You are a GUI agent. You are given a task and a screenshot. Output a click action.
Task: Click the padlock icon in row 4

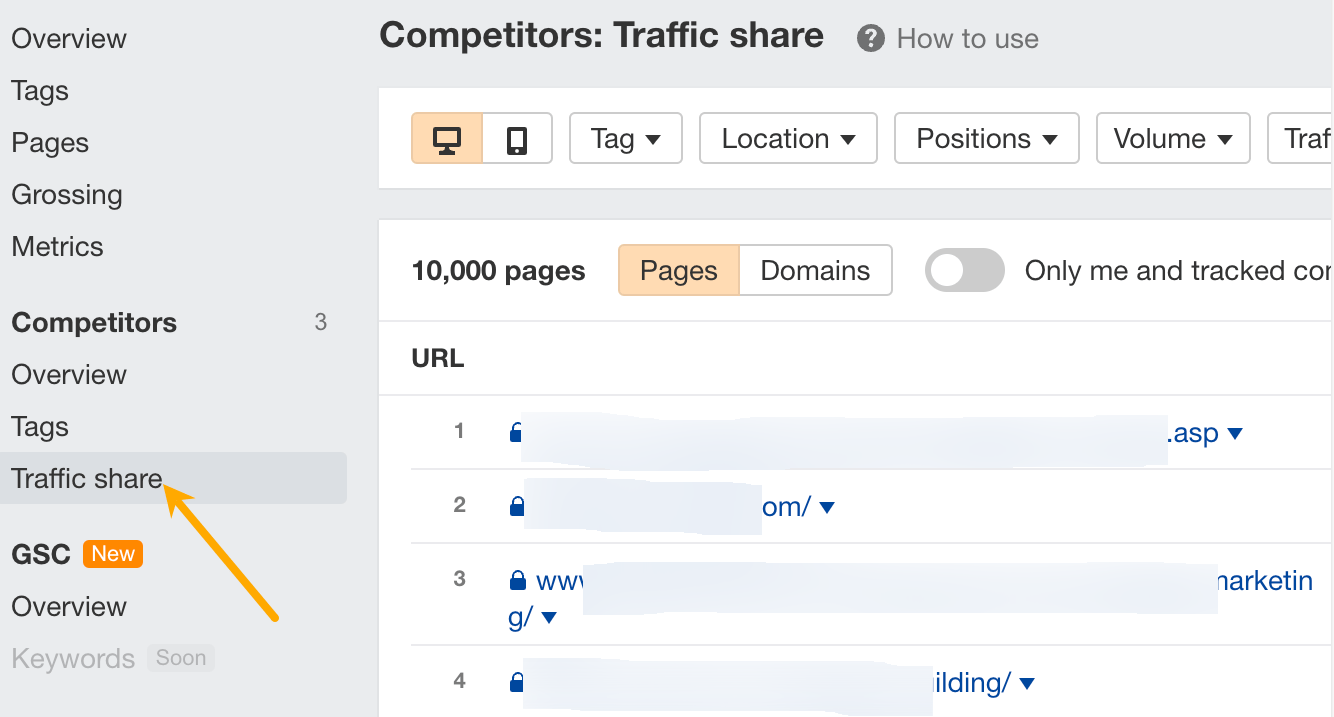[517, 683]
